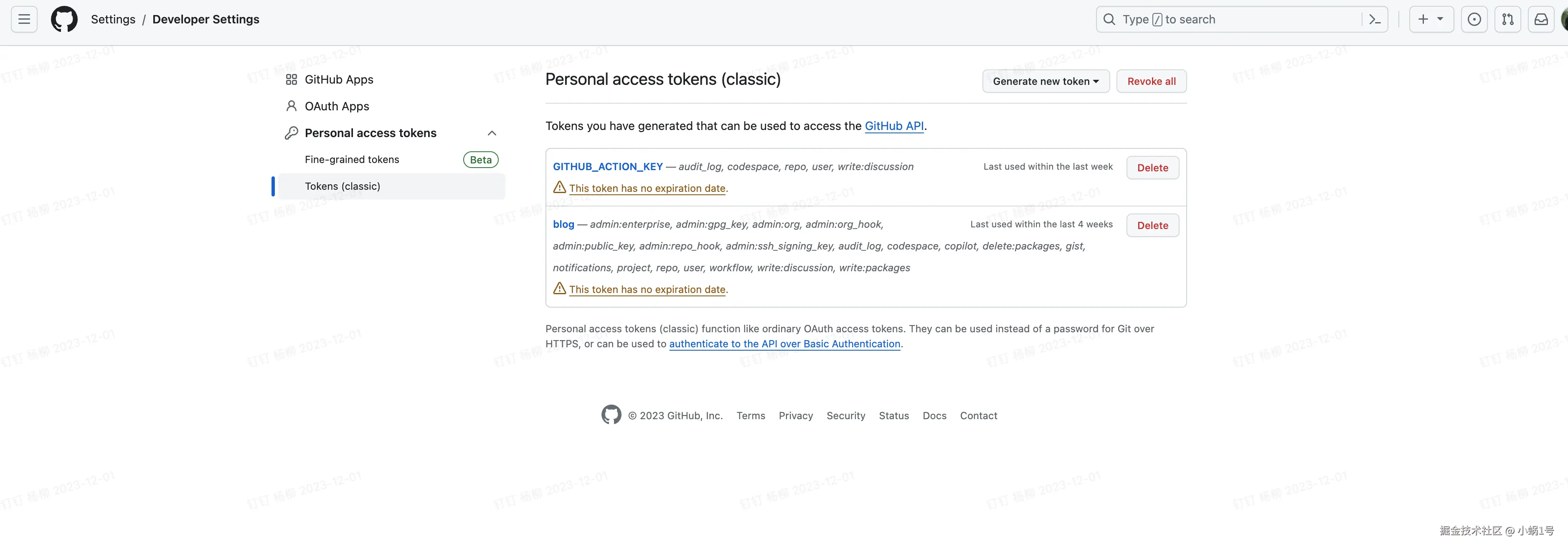Image resolution: width=1568 pixels, height=550 pixels.
Task: Open the hamburger navigation menu
Action: pos(24,20)
